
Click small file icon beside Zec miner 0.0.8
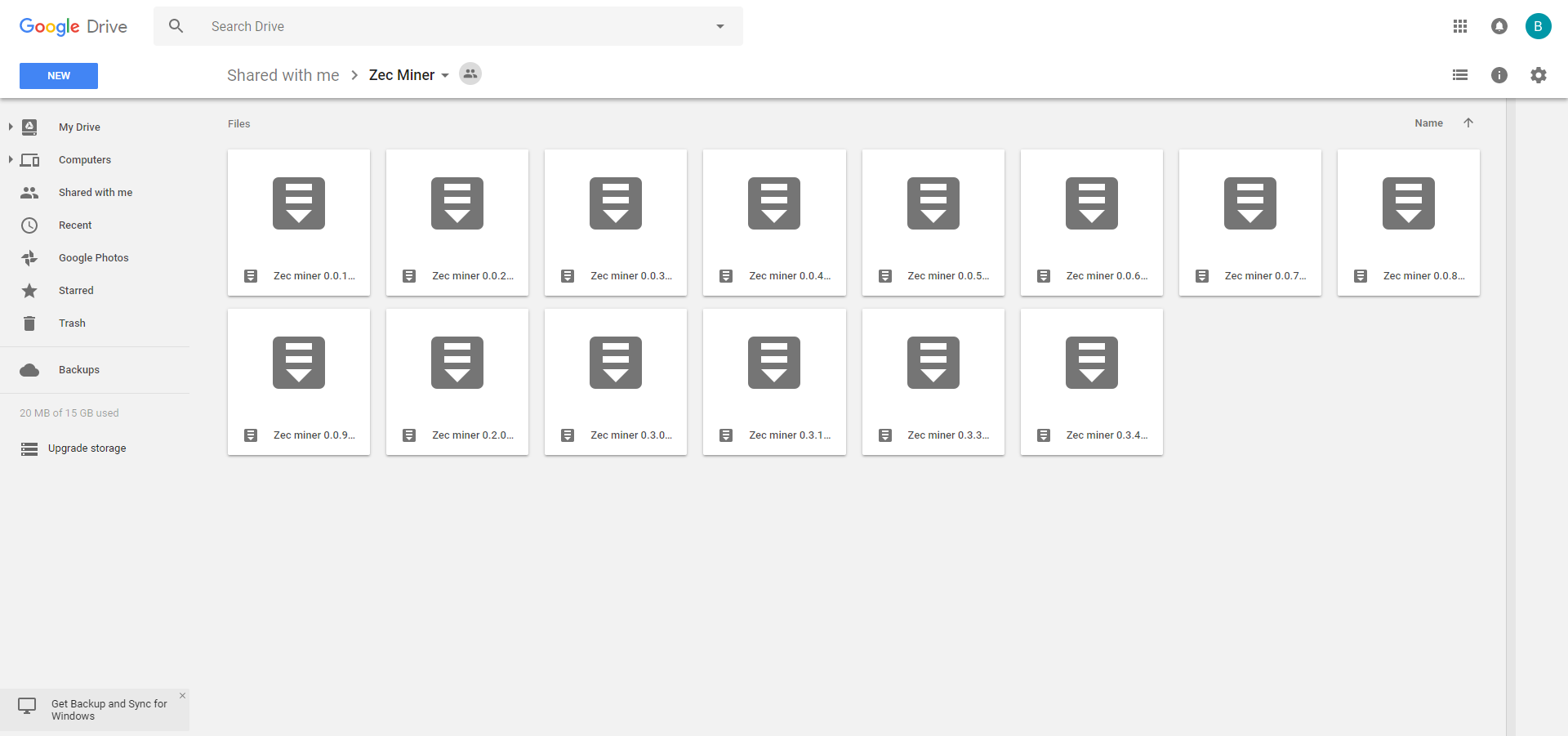[x=1361, y=276]
